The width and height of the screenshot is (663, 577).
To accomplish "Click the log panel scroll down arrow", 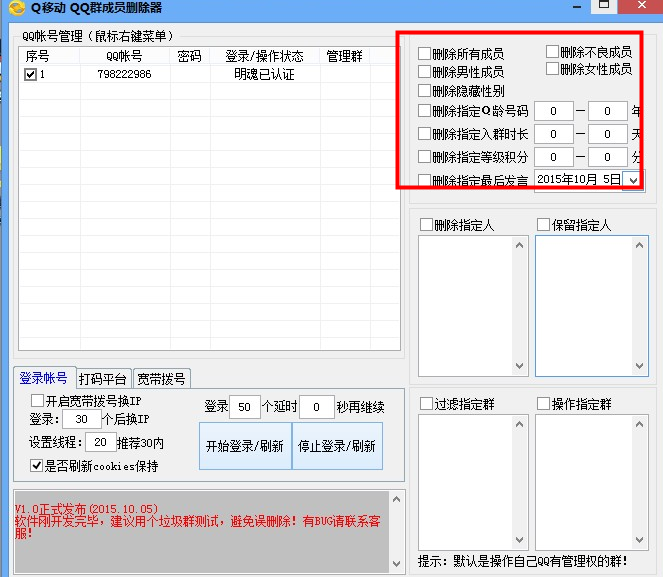I will 396,563.
